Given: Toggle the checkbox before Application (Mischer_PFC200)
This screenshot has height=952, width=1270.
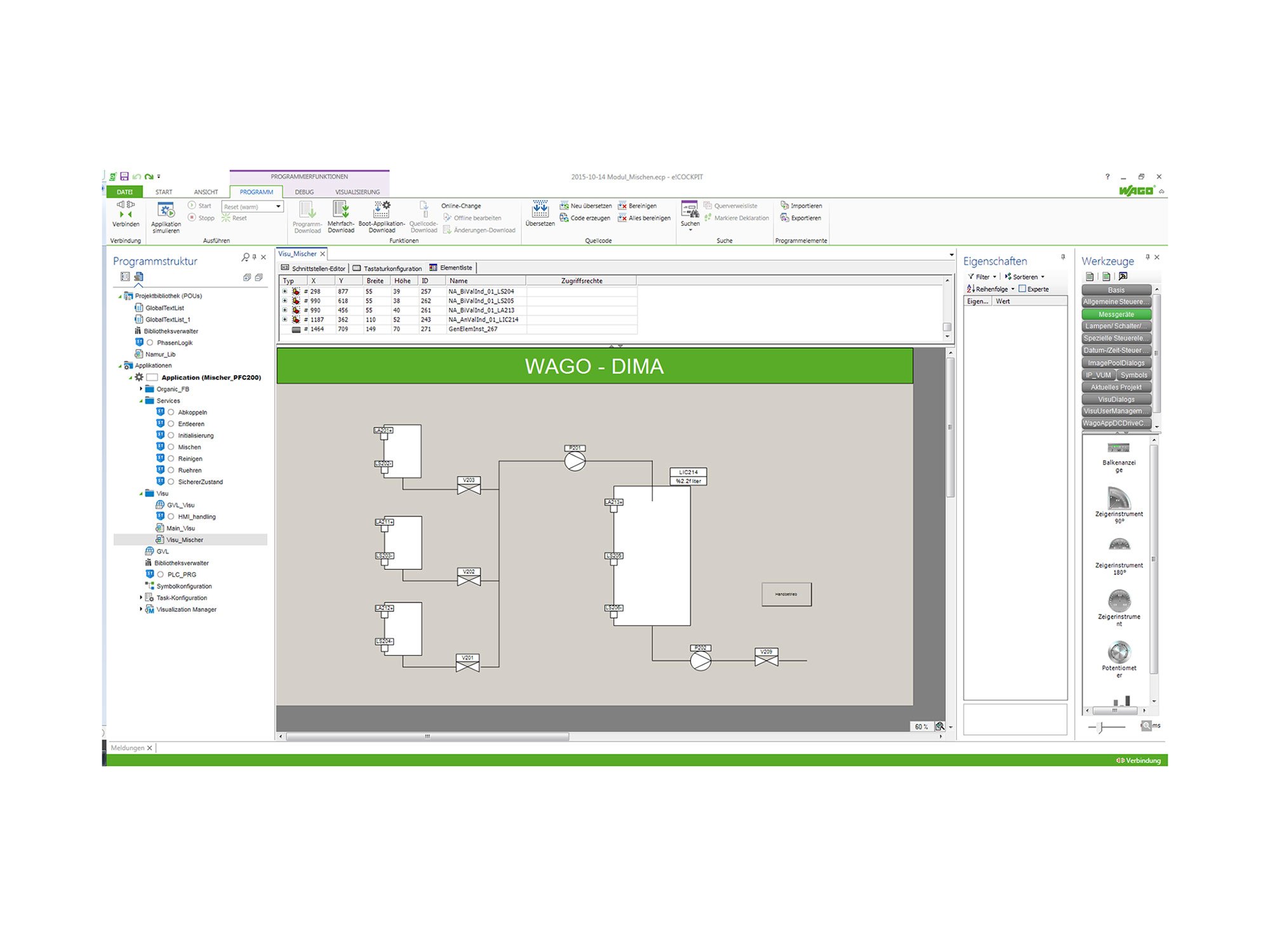Looking at the screenshot, I should pyautogui.click(x=152, y=377).
